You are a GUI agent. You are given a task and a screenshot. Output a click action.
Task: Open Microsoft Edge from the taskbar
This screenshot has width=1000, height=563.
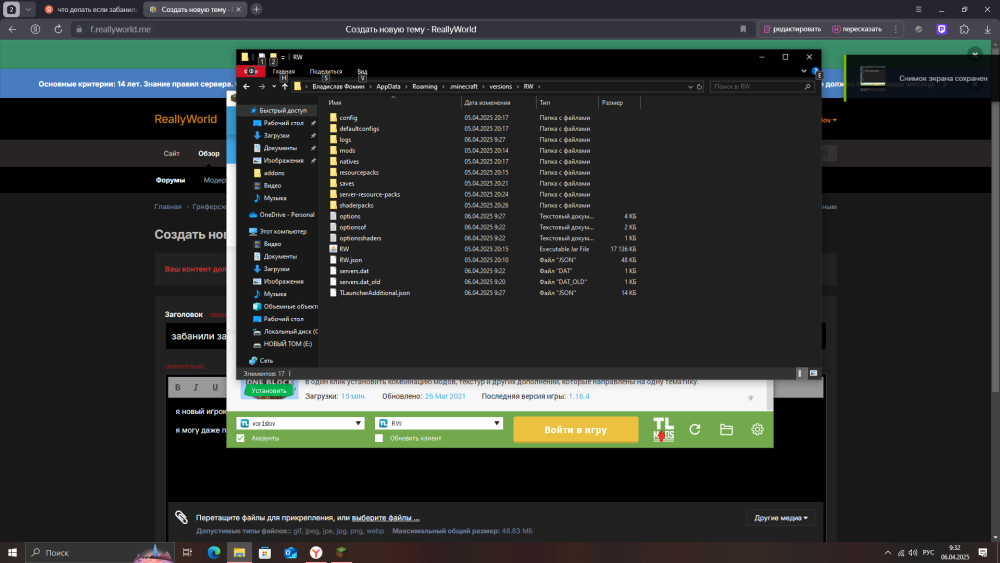214,553
